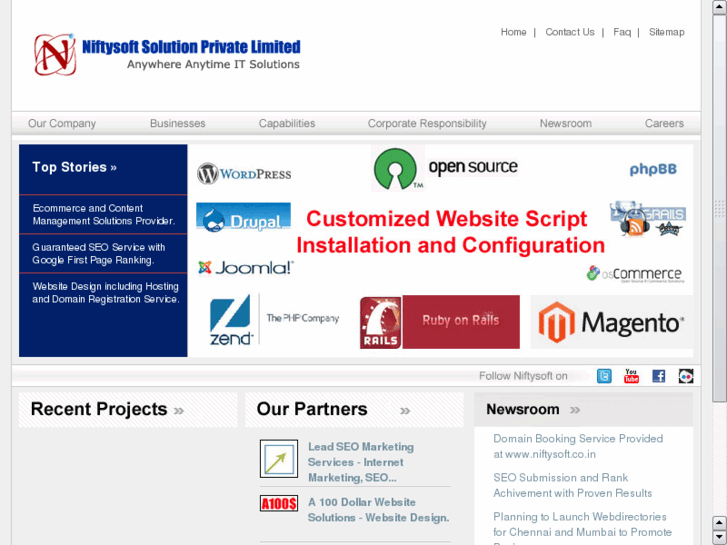Viewport: 727px width, 545px height.
Task: Click the Lead SEO Marketing arrow thumbnail
Action: coord(279,459)
